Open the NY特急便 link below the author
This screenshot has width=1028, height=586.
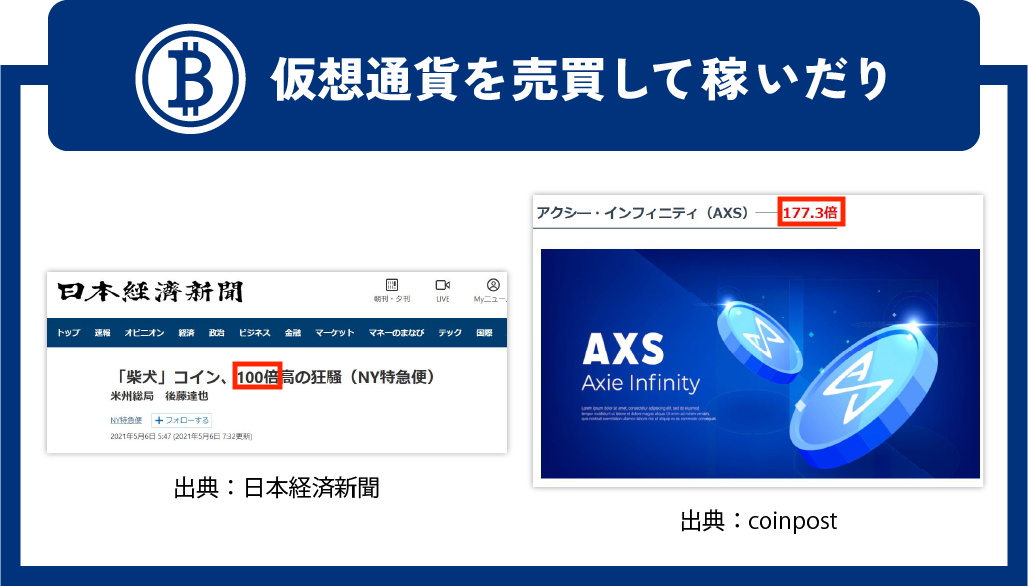[x=126, y=420]
